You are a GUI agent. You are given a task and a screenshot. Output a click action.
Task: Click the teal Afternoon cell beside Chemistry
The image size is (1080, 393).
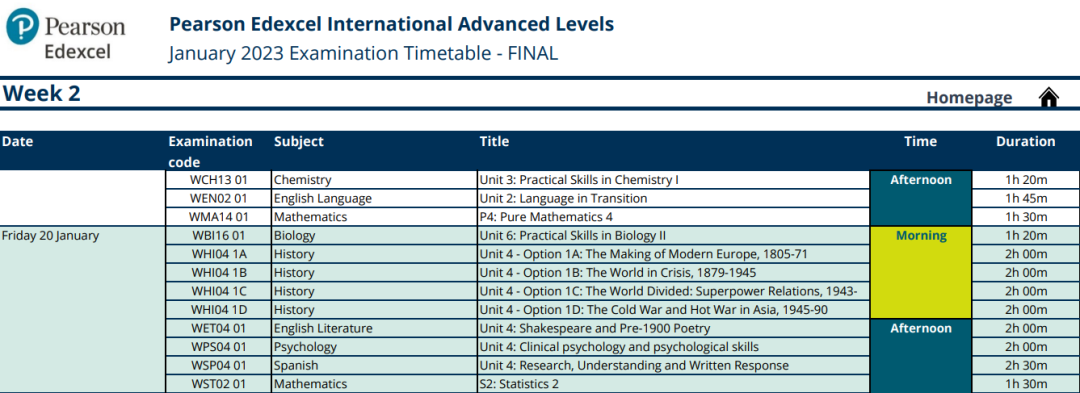pyautogui.click(x=921, y=199)
